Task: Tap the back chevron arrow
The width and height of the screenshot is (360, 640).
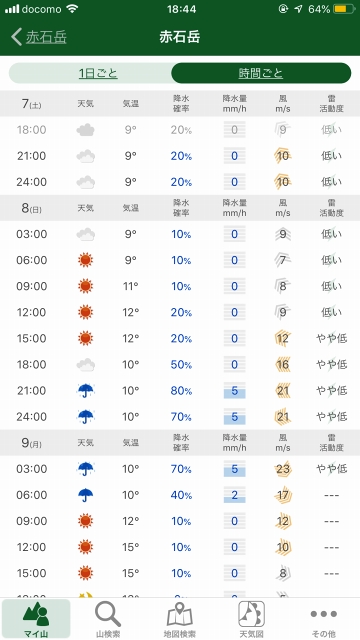Action: click(x=16, y=37)
